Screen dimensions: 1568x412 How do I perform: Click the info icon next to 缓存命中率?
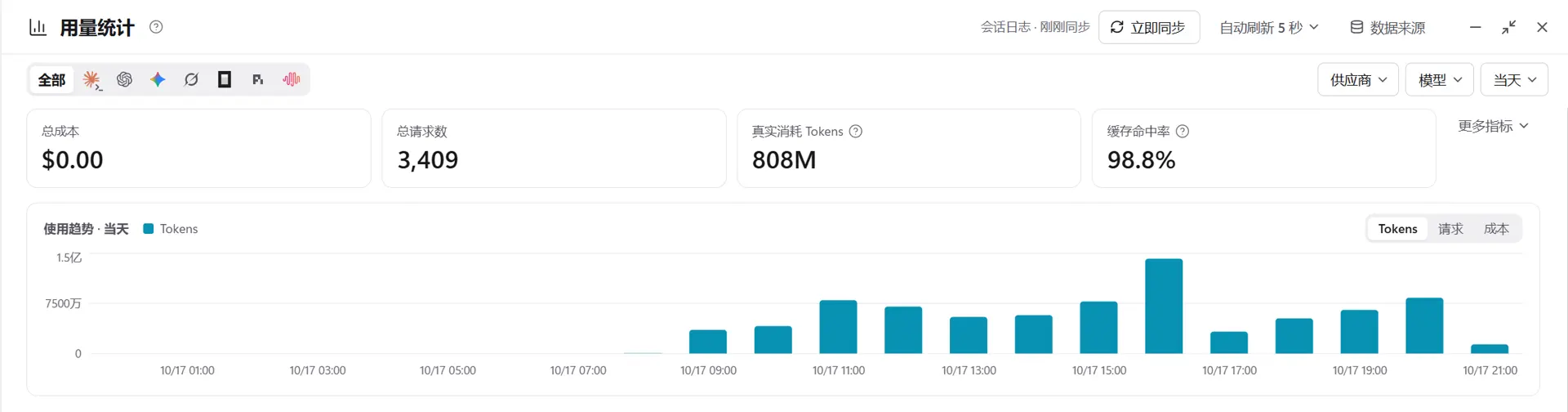1183,132
